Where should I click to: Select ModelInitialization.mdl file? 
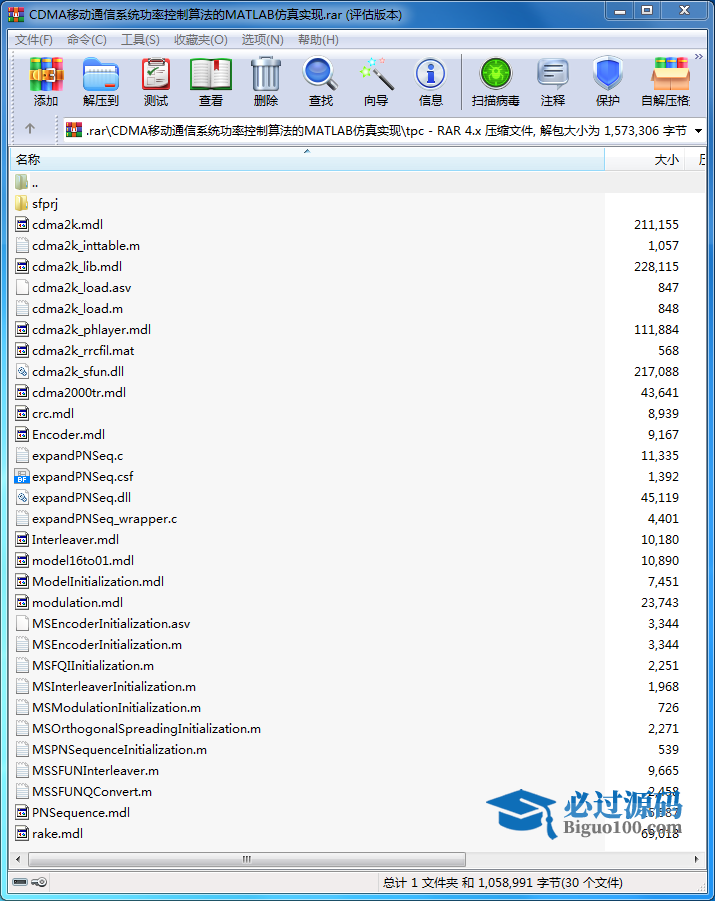pos(98,582)
